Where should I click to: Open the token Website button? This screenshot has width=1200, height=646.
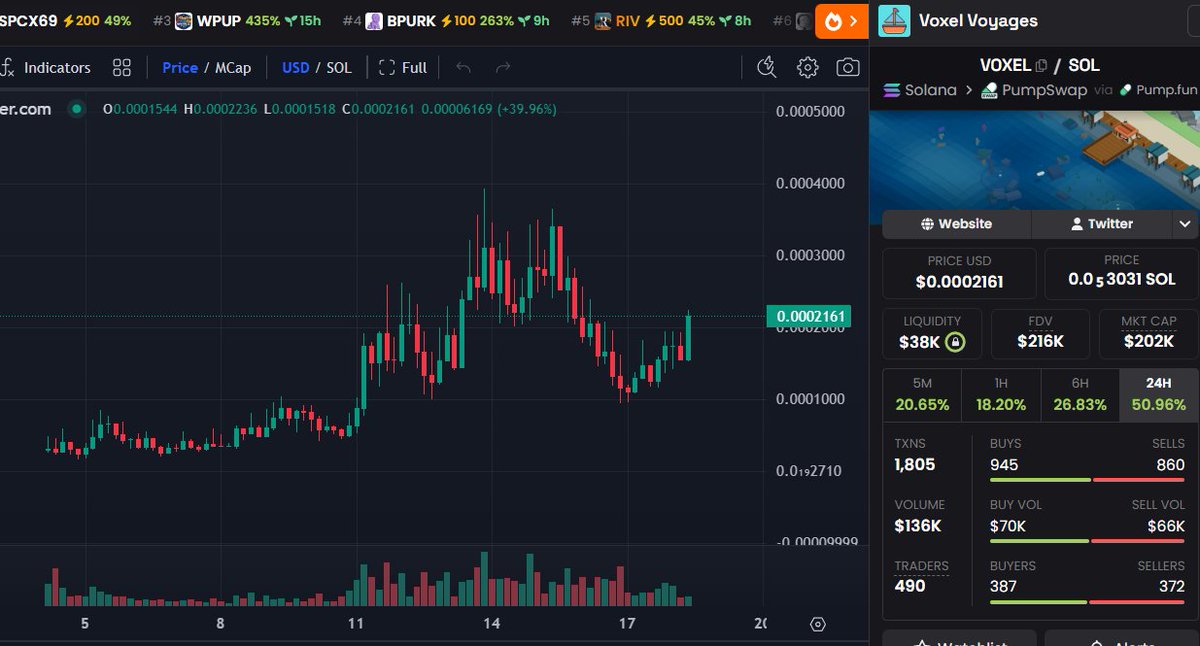point(956,224)
